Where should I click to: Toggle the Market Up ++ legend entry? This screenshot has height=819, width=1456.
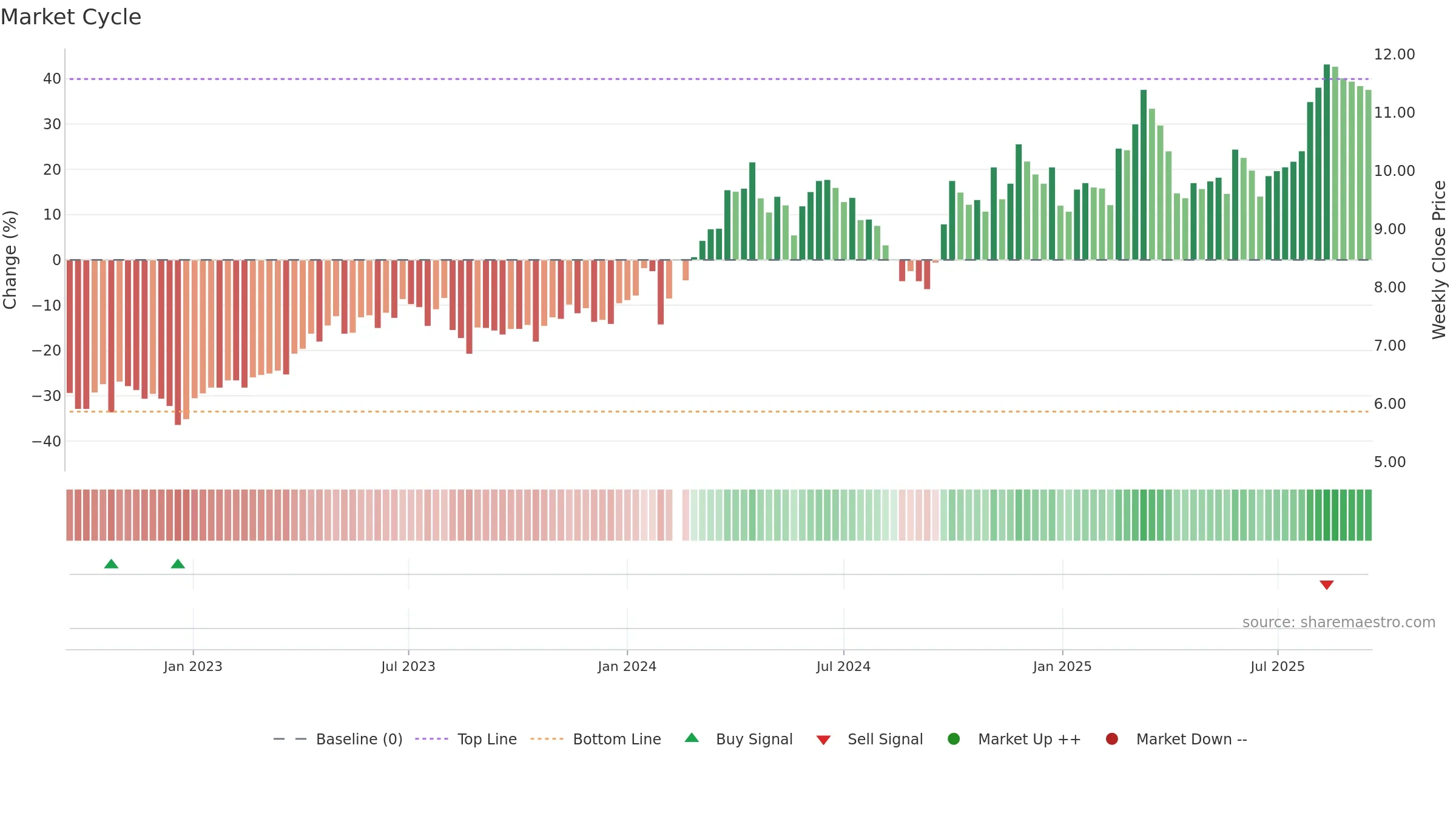(x=1014, y=739)
